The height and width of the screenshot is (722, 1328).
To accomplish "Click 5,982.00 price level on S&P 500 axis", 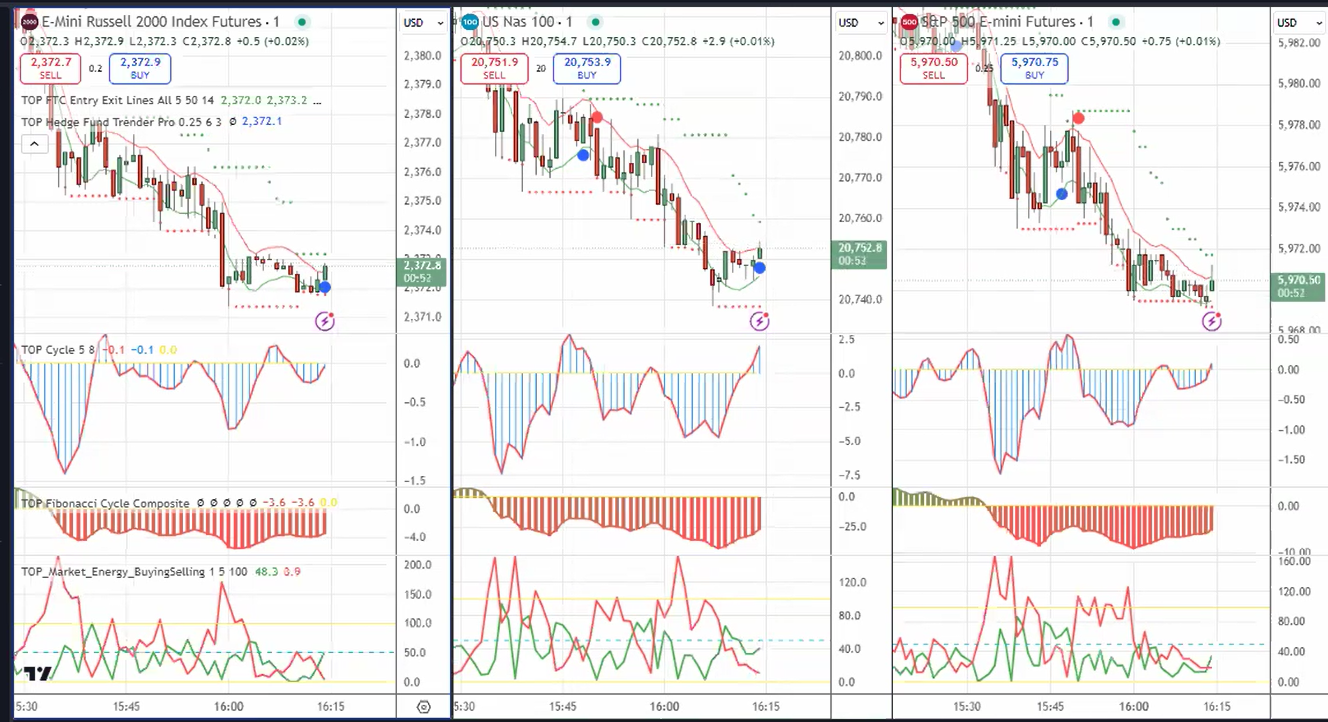I will pyautogui.click(x=1299, y=43).
